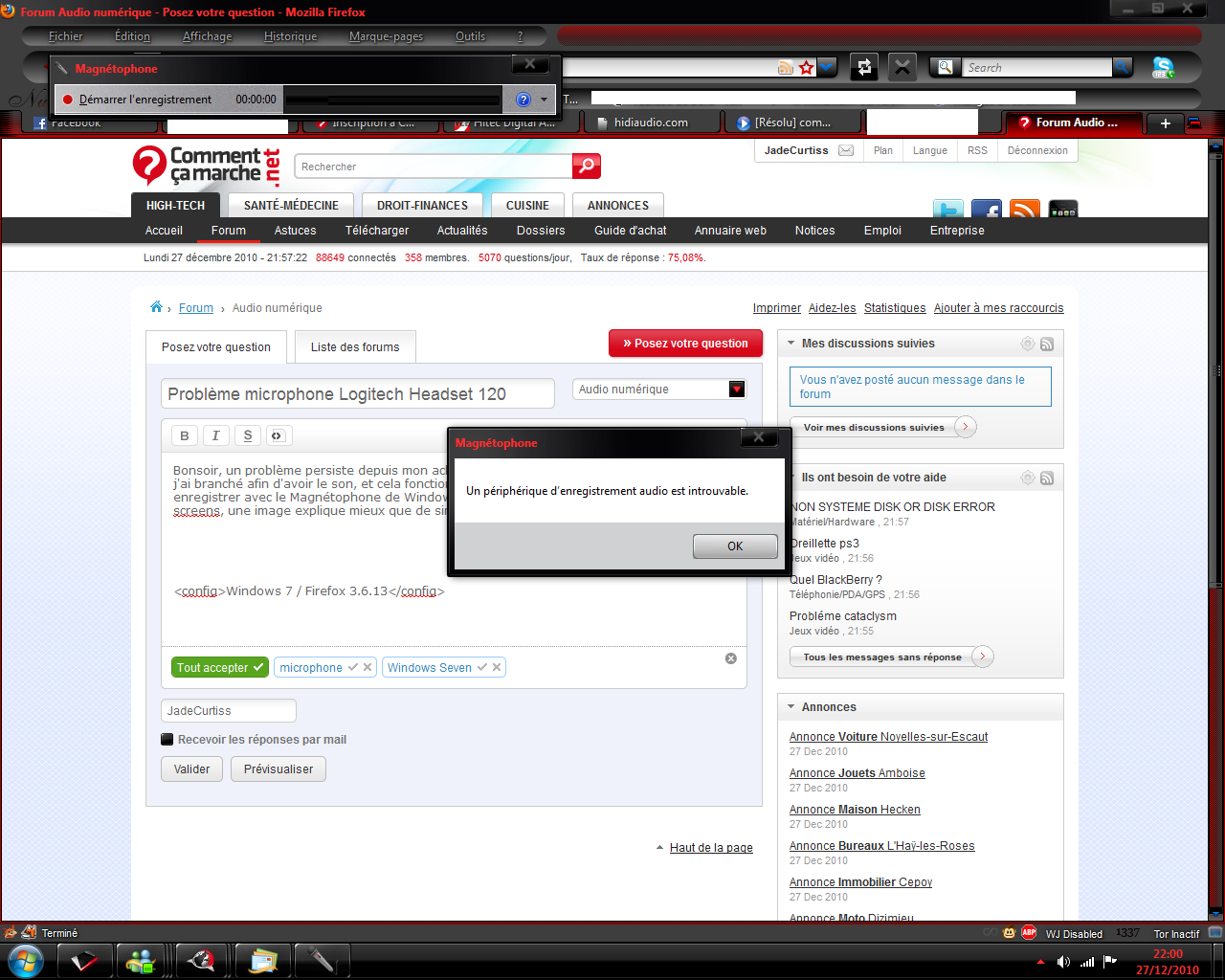1225x980 pixels.
Task: Open the Audio numérique category dropdown
Action: [736, 390]
